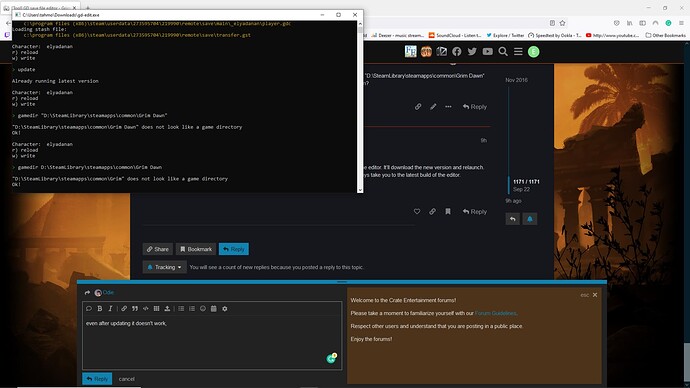Open Deezer bookmark in bookmarks bar
690x388 pixels.
coord(398,35)
